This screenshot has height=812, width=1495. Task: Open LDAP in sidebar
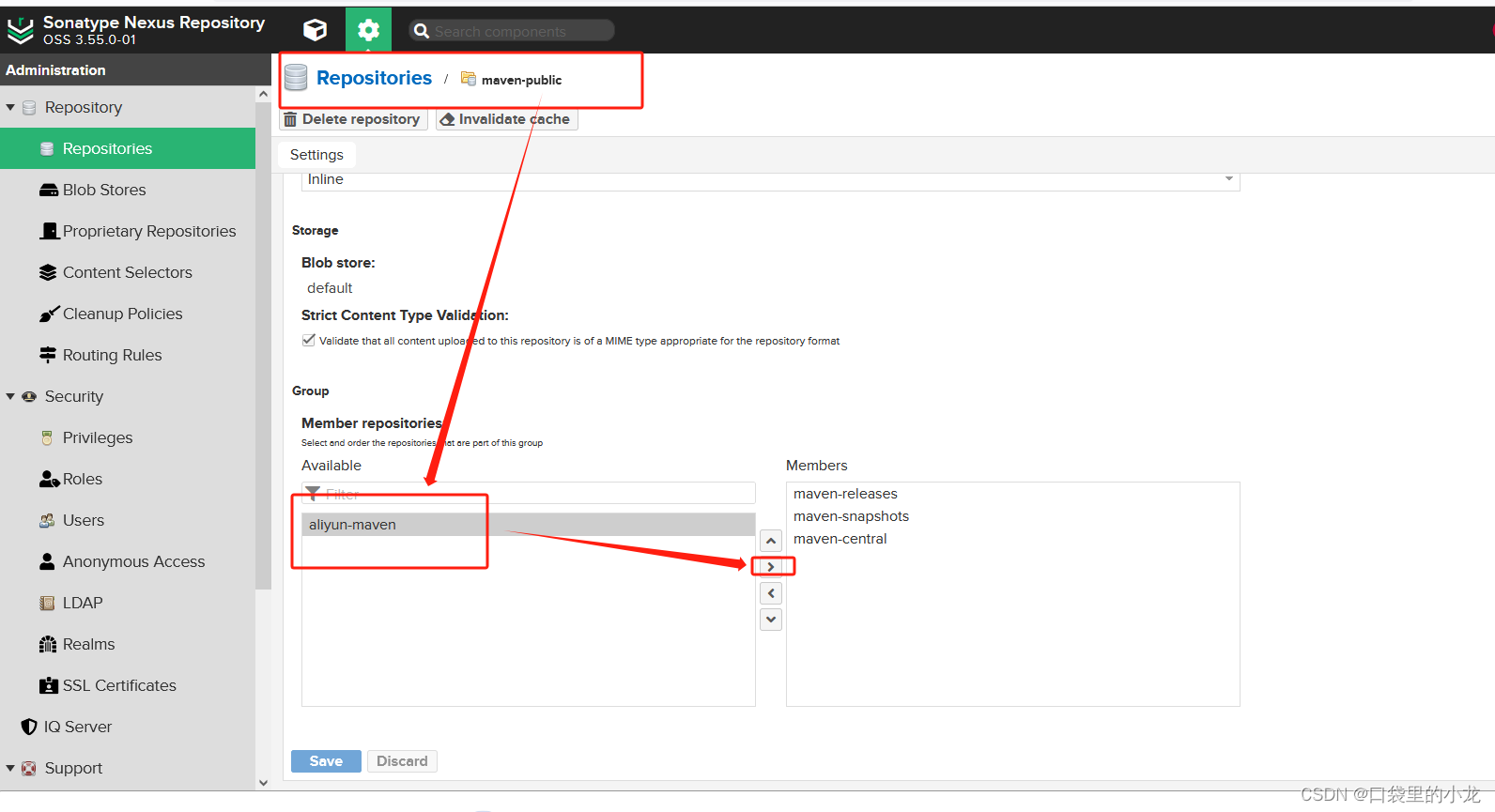128,603
